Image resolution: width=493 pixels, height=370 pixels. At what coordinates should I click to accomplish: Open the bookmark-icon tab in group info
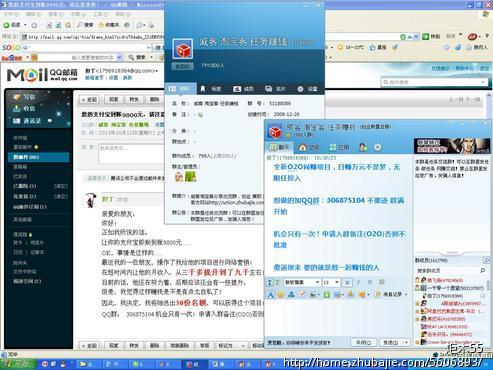(x=211, y=89)
